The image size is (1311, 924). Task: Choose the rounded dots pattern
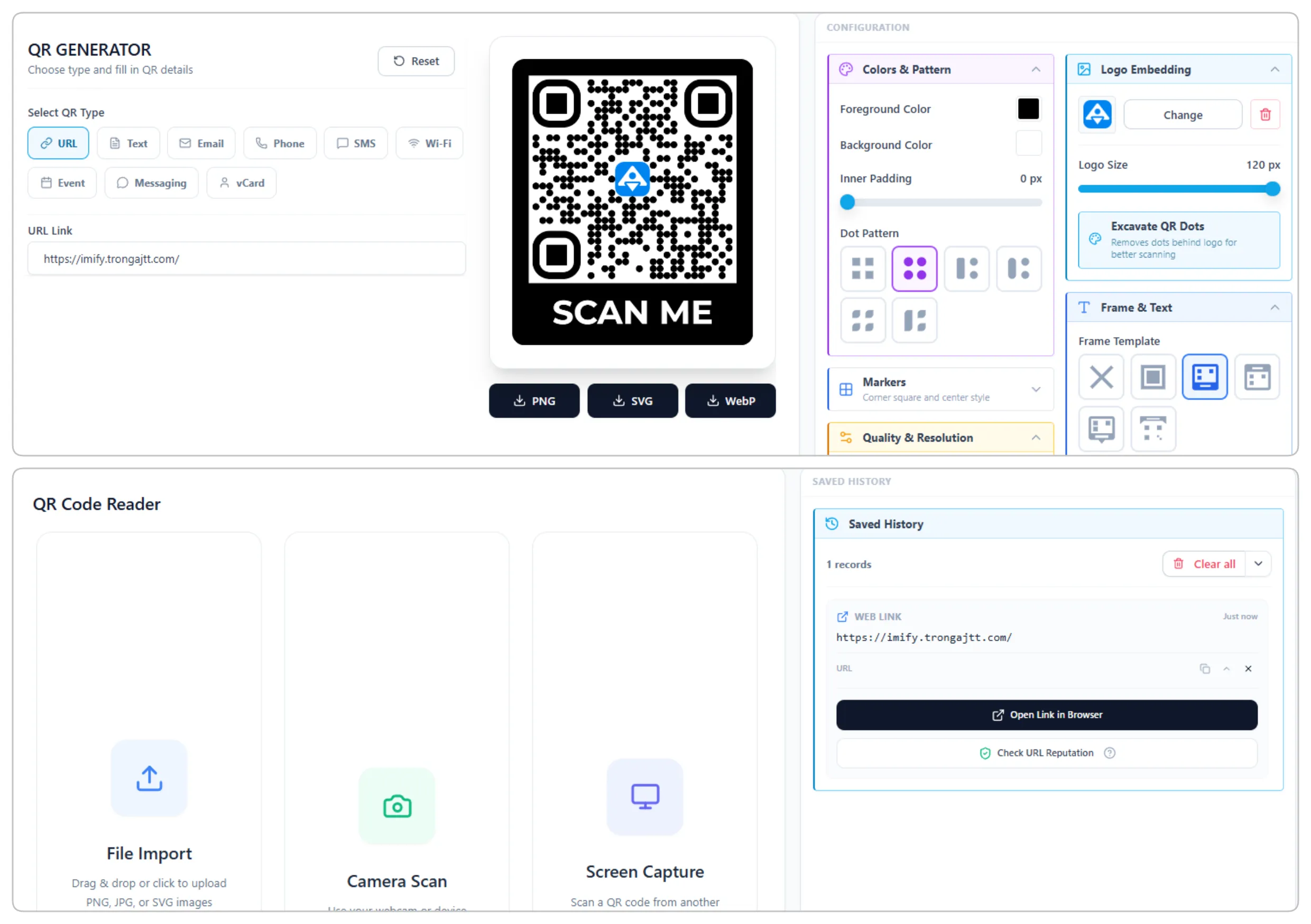[x=914, y=269]
